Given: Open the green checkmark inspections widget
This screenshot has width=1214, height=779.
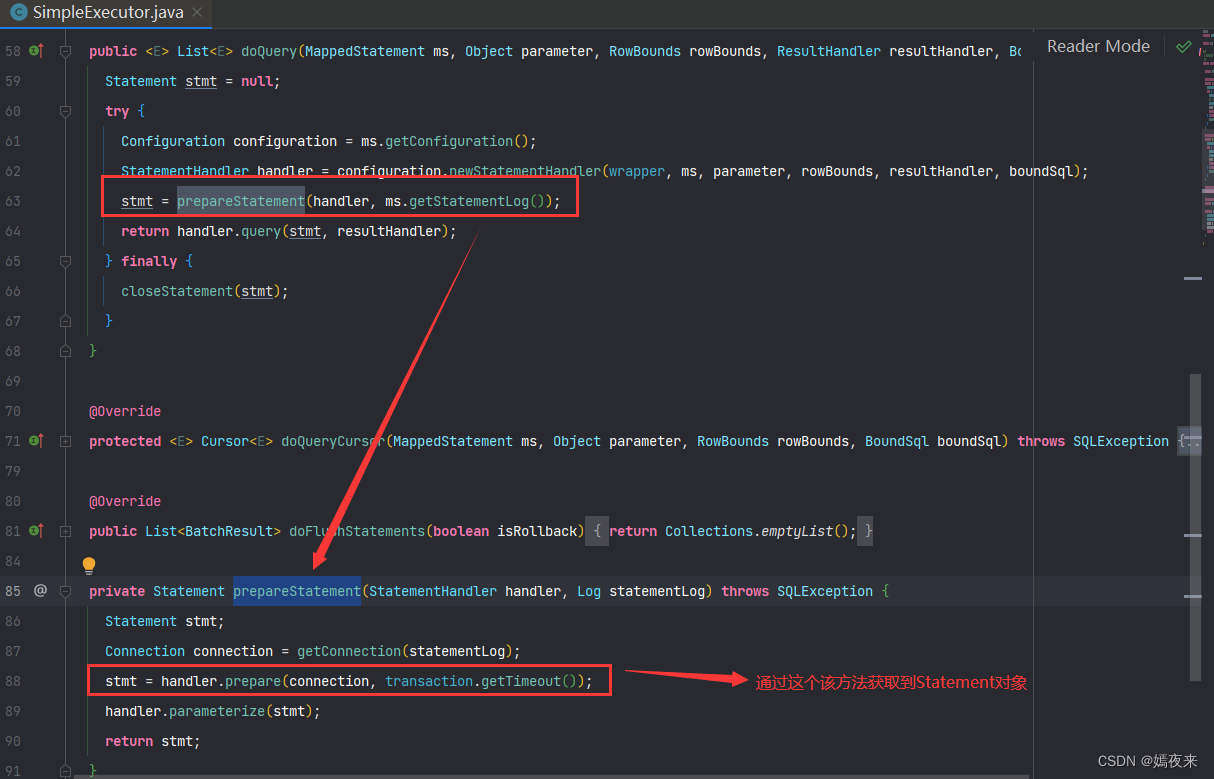Looking at the screenshot, I should (x=1184, y=46).
